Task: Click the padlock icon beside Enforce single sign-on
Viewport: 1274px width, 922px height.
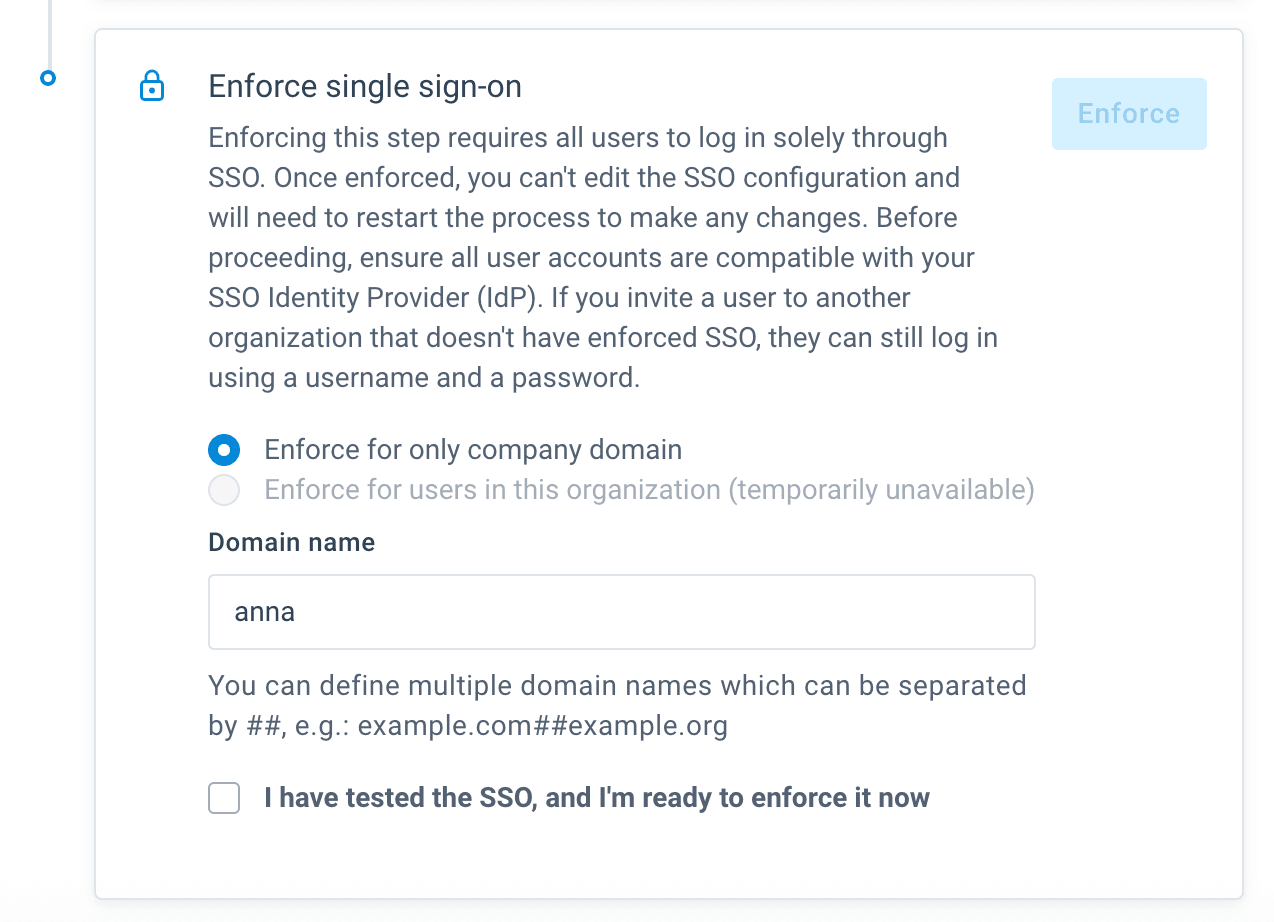Action: (x=151, y=86)
